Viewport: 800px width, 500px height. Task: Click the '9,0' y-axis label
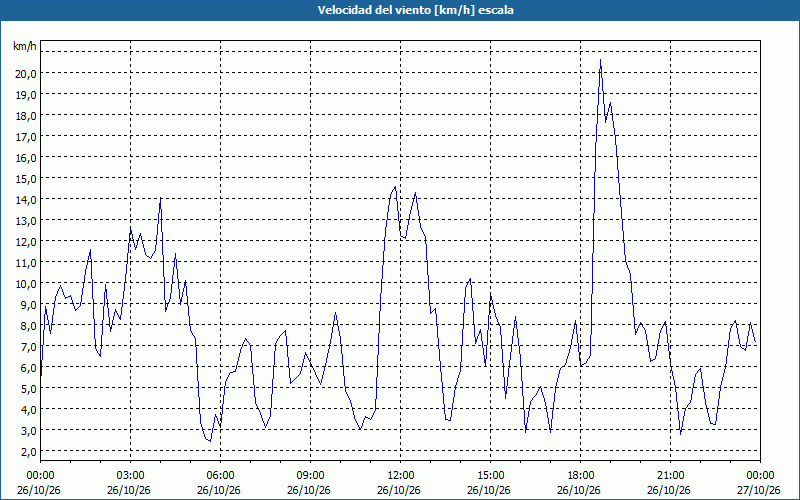coord(29,304)
